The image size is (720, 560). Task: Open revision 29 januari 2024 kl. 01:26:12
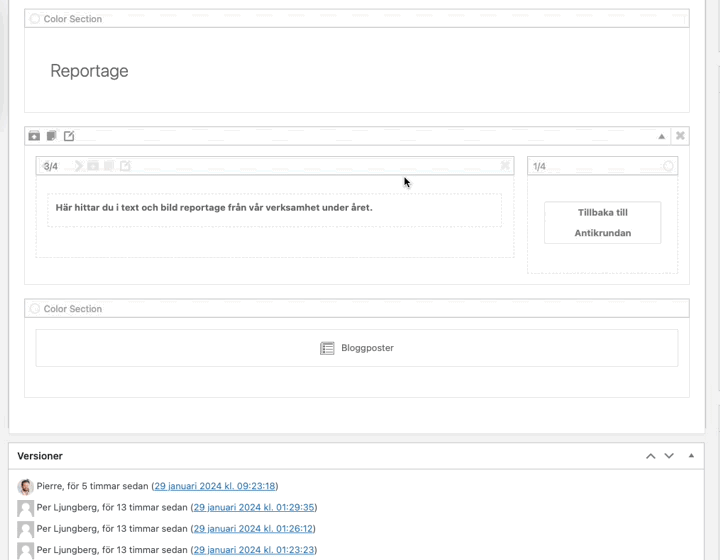click(x=253, y=528)
